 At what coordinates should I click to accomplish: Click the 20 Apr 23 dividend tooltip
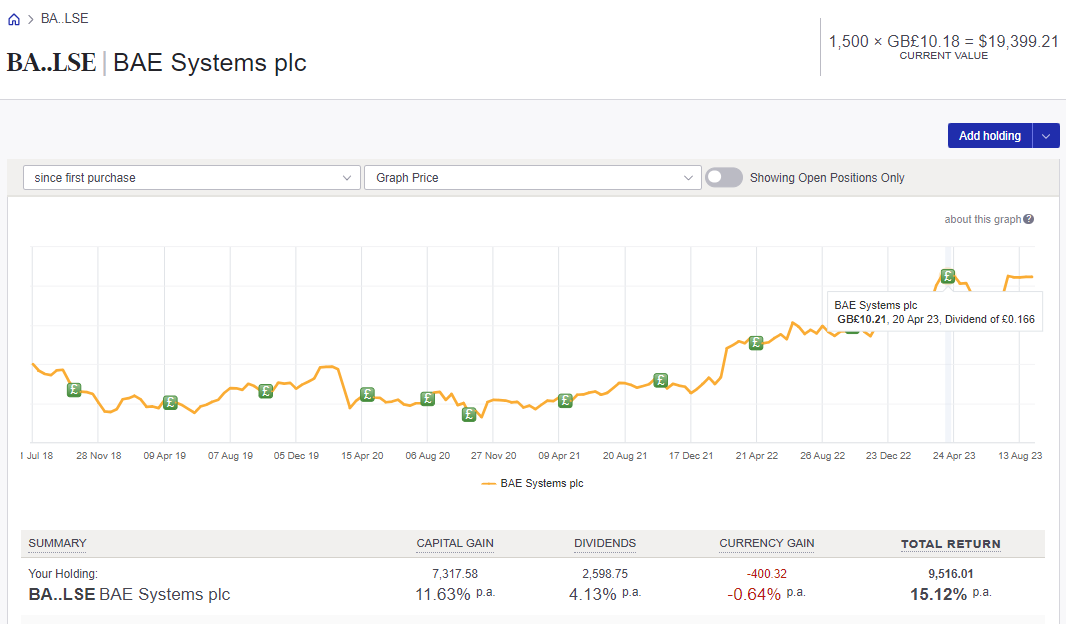tap(934, 311)
